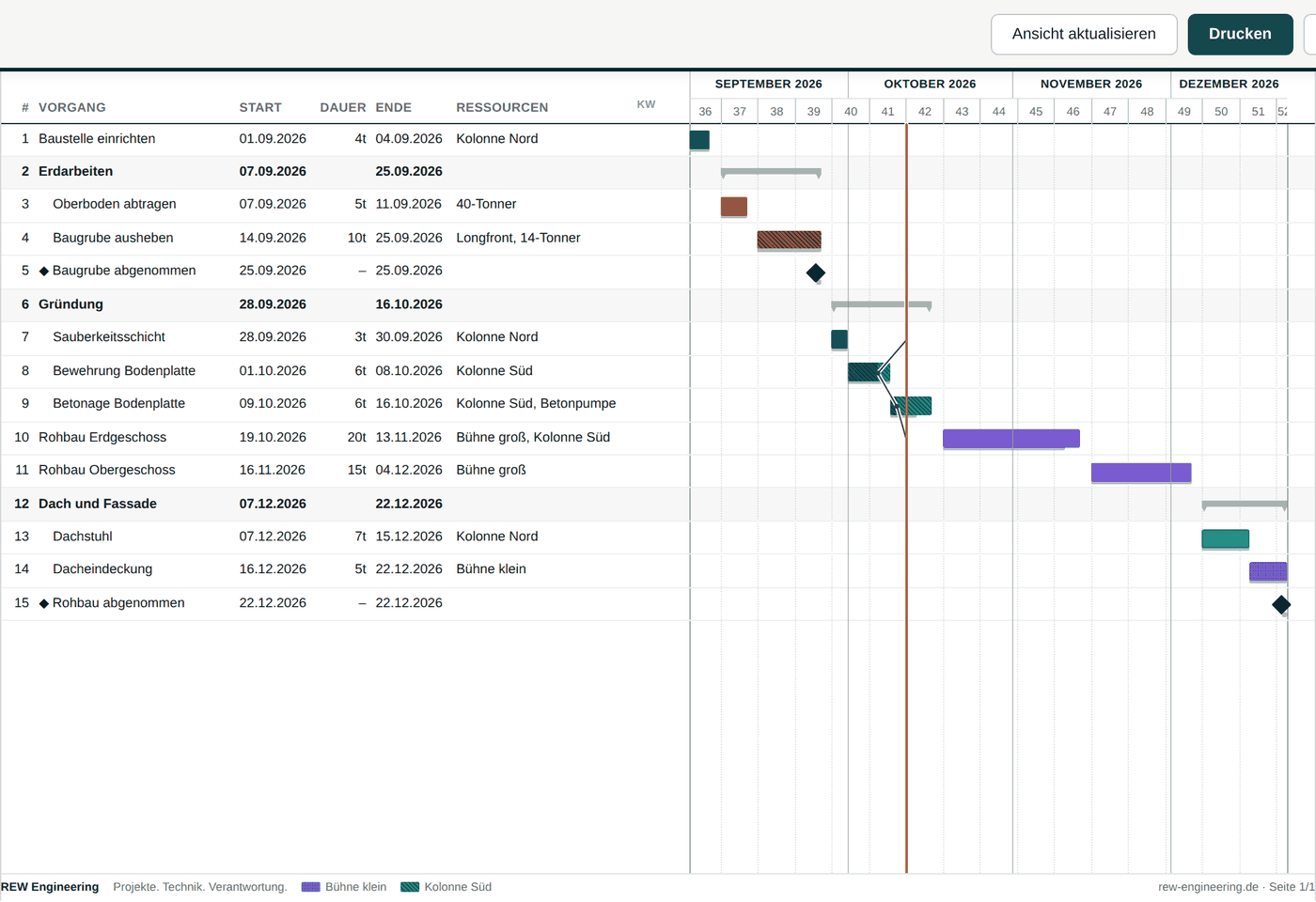
Task: Select calendar week 42 in timeline header
Action: (x=925, y=111)
